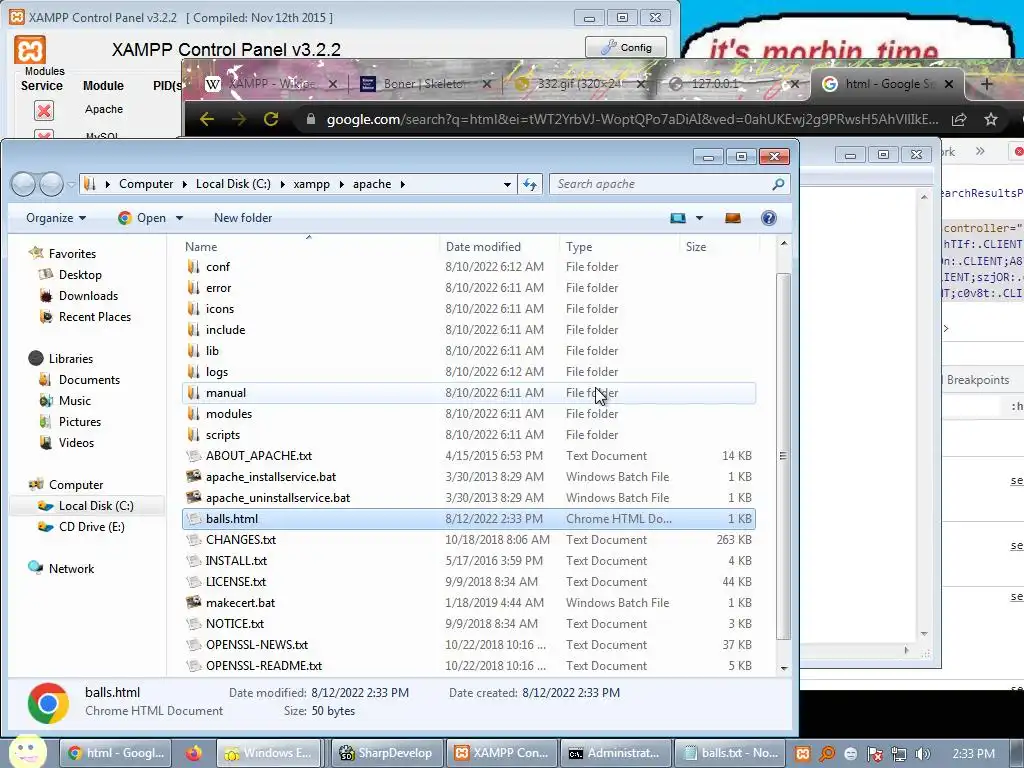
Task: Change your view icon in Explorer toolbar
Action: tap(678, 218)
